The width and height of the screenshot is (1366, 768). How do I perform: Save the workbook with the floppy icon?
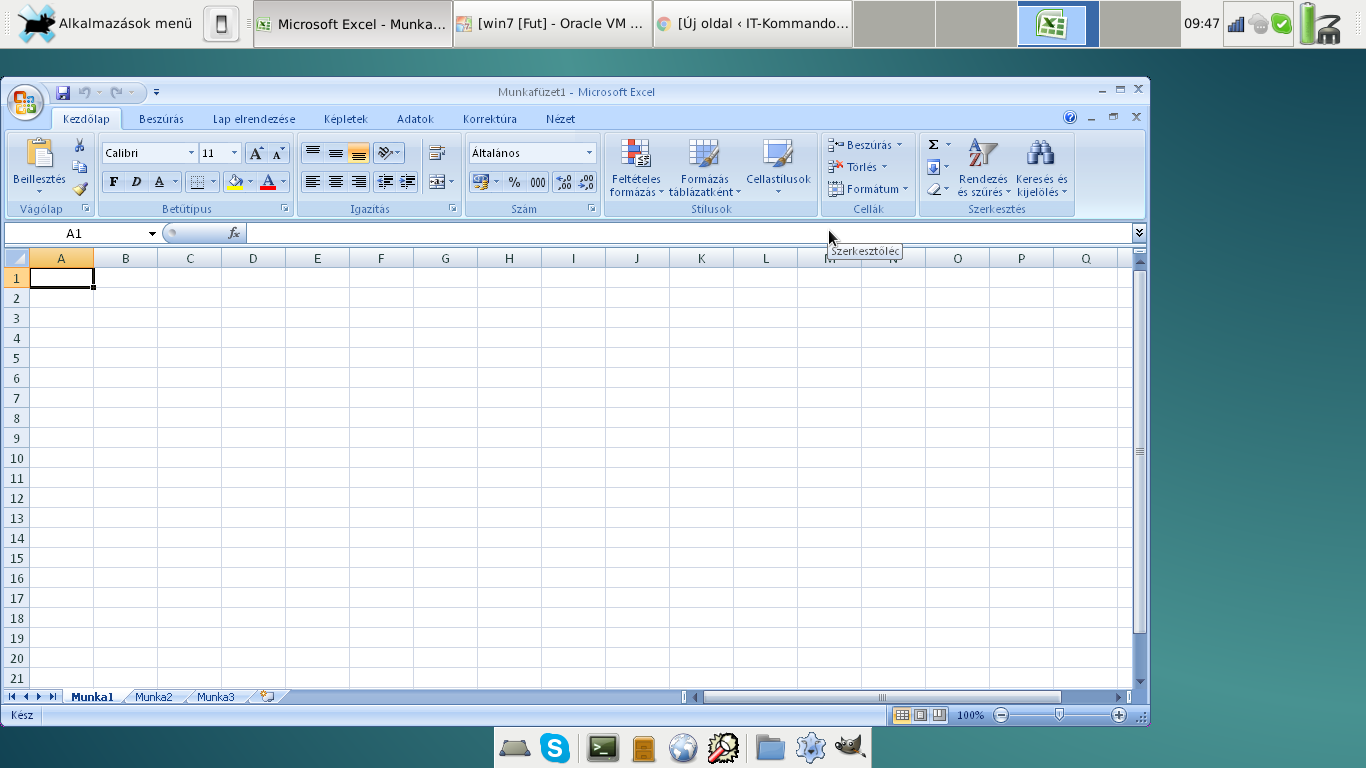coord(63,92)
